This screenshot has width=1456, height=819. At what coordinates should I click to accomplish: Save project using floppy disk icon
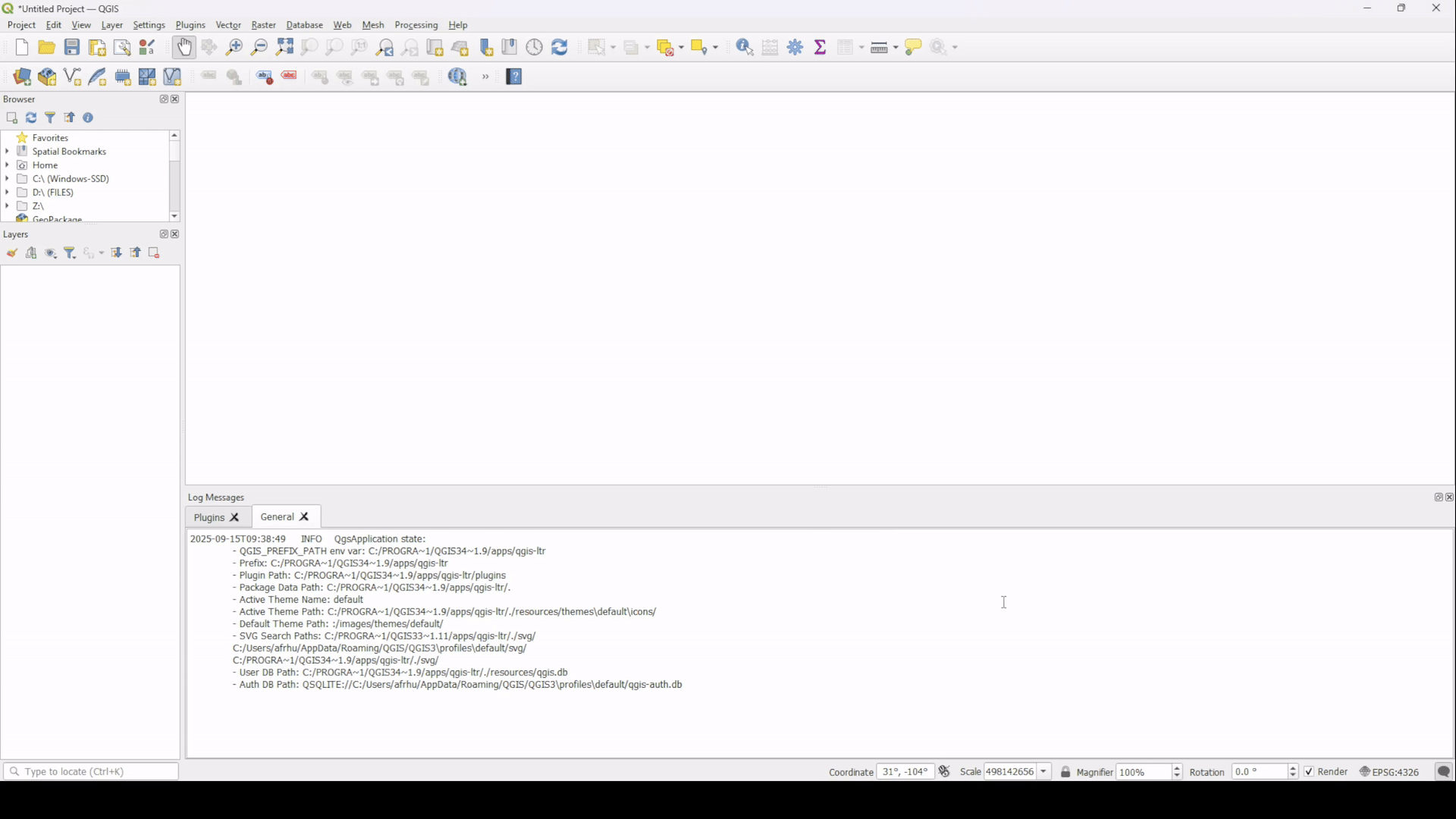click(72, 48)
